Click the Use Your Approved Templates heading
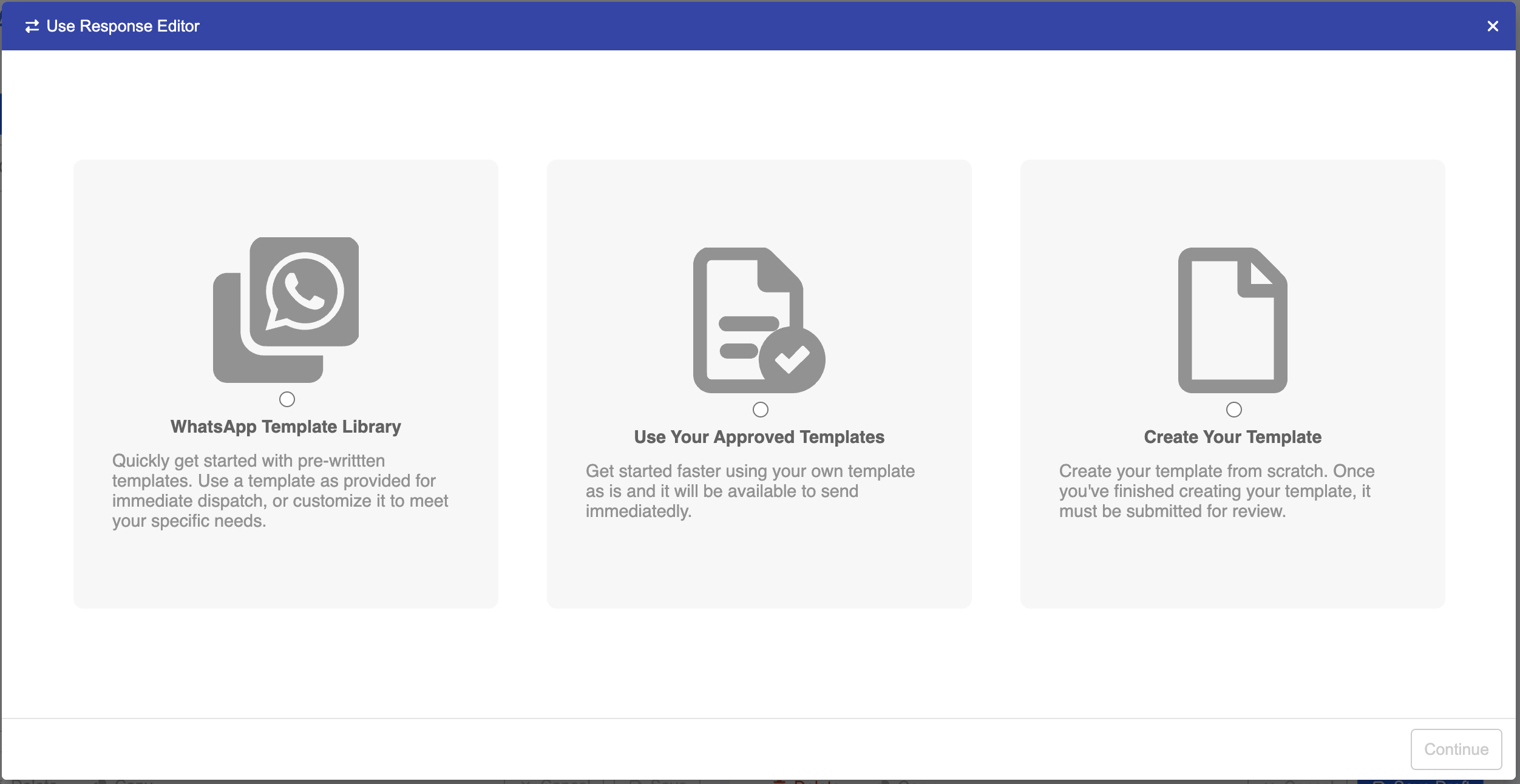 [x=759, y=437]
